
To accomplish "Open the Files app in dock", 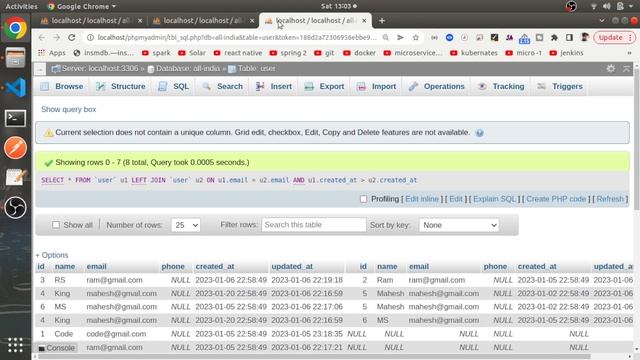I will point(16,58).
